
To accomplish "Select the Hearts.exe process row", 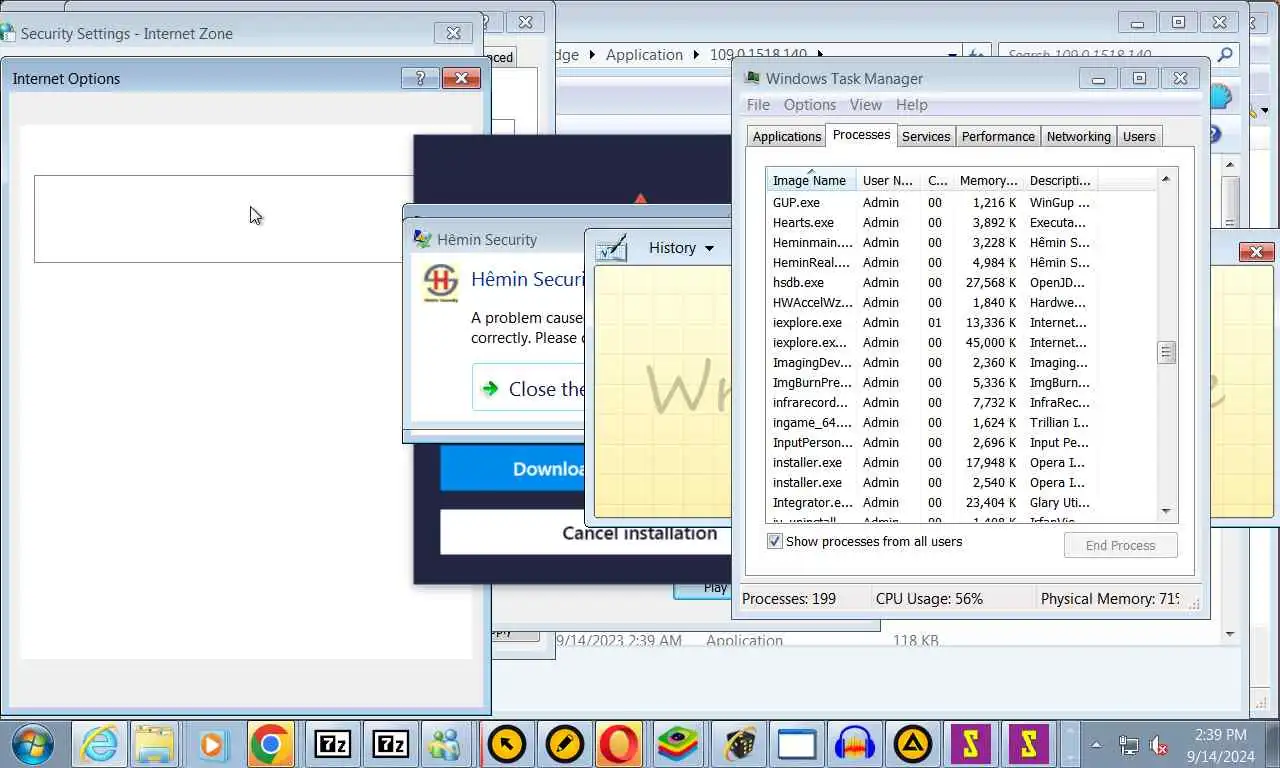I will click(x=930, y=223).
